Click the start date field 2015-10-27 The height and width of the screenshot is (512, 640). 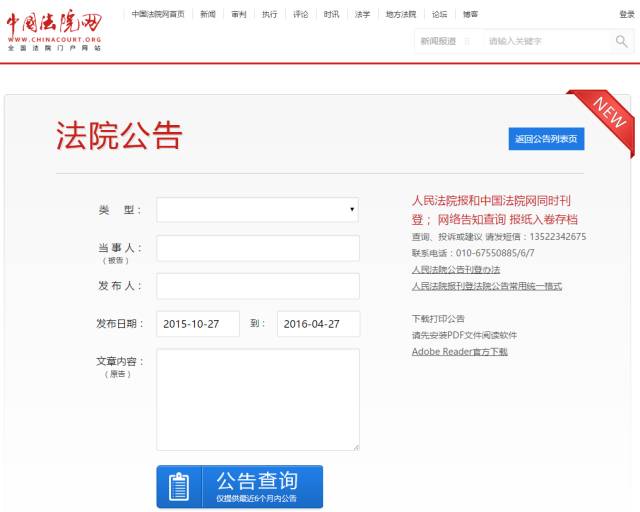tap(198, 324)
